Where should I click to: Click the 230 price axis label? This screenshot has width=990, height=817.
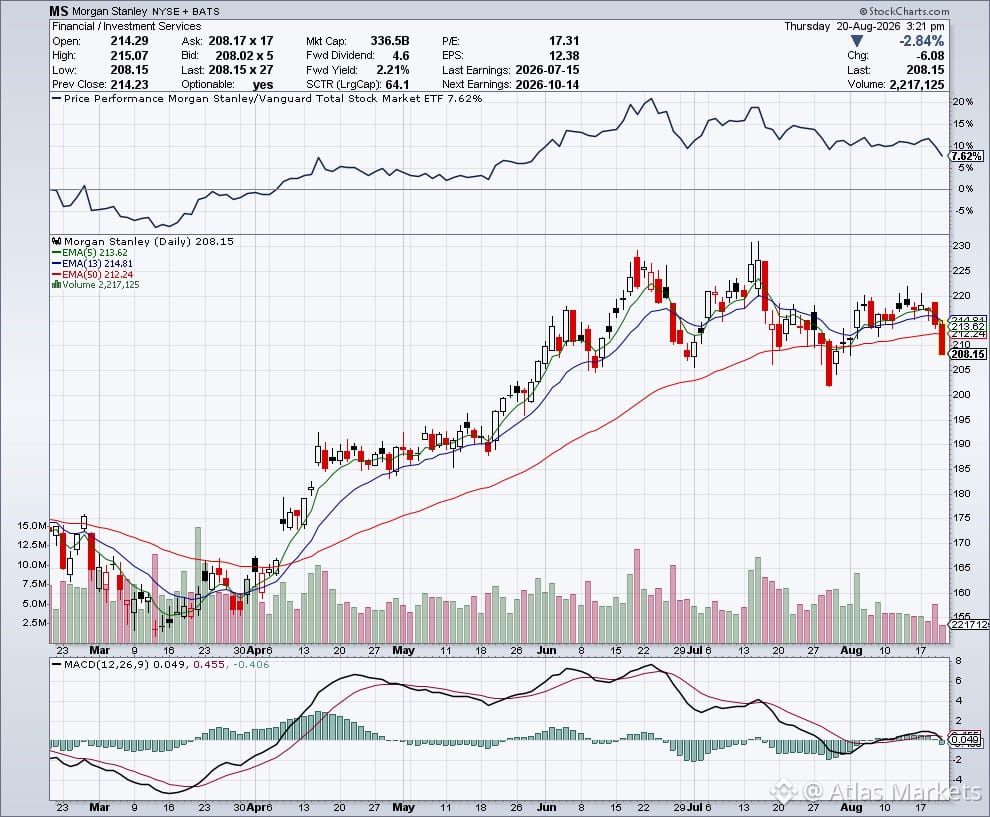[x=962, y=246]
